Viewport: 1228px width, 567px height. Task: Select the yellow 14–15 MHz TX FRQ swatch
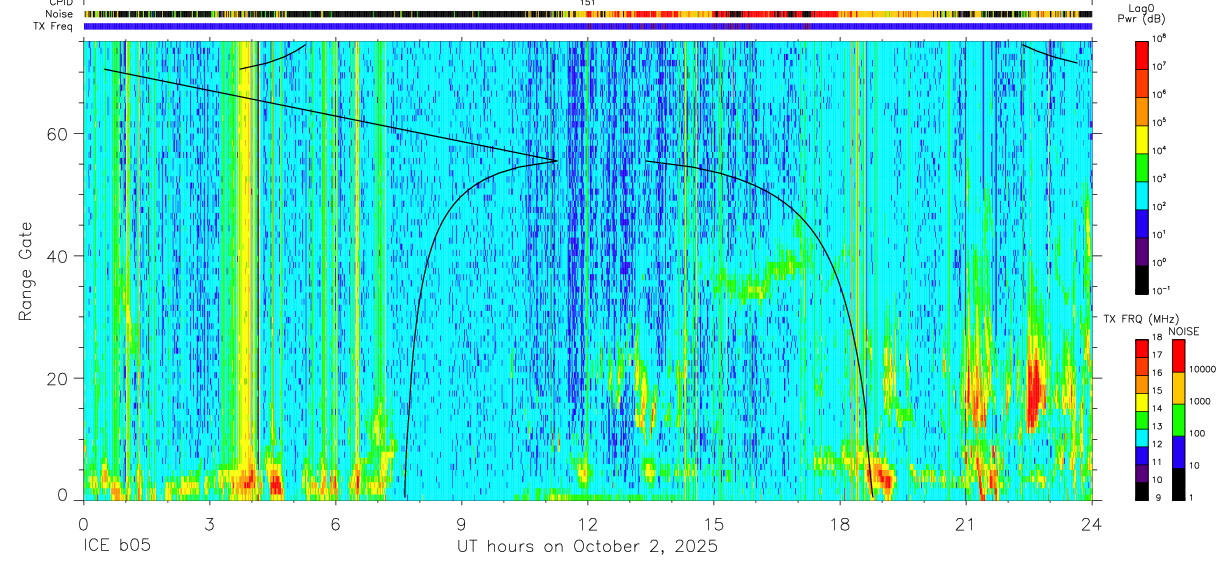[x=1142, y=402]
